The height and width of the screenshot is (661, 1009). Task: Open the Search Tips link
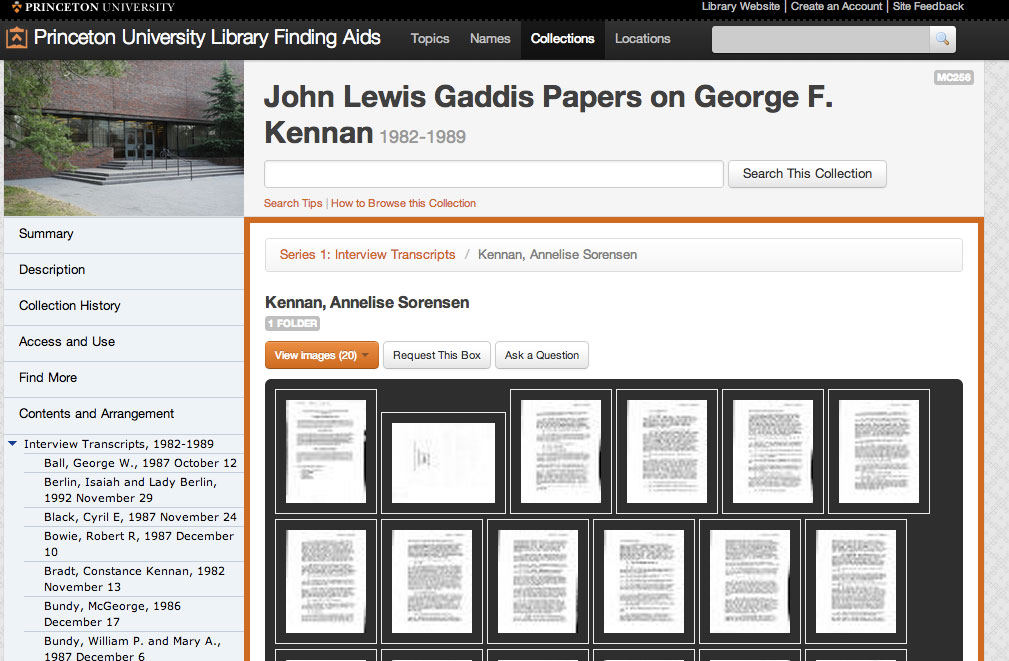click(x=293, y=203)
